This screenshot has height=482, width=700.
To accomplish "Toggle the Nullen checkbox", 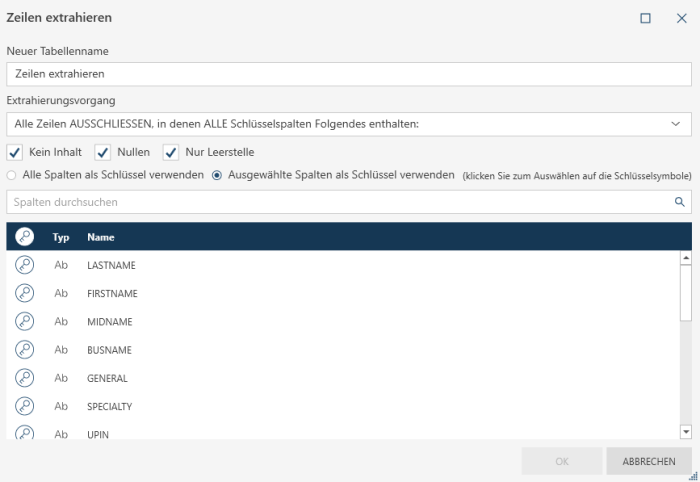I will [x=102, y=152].
